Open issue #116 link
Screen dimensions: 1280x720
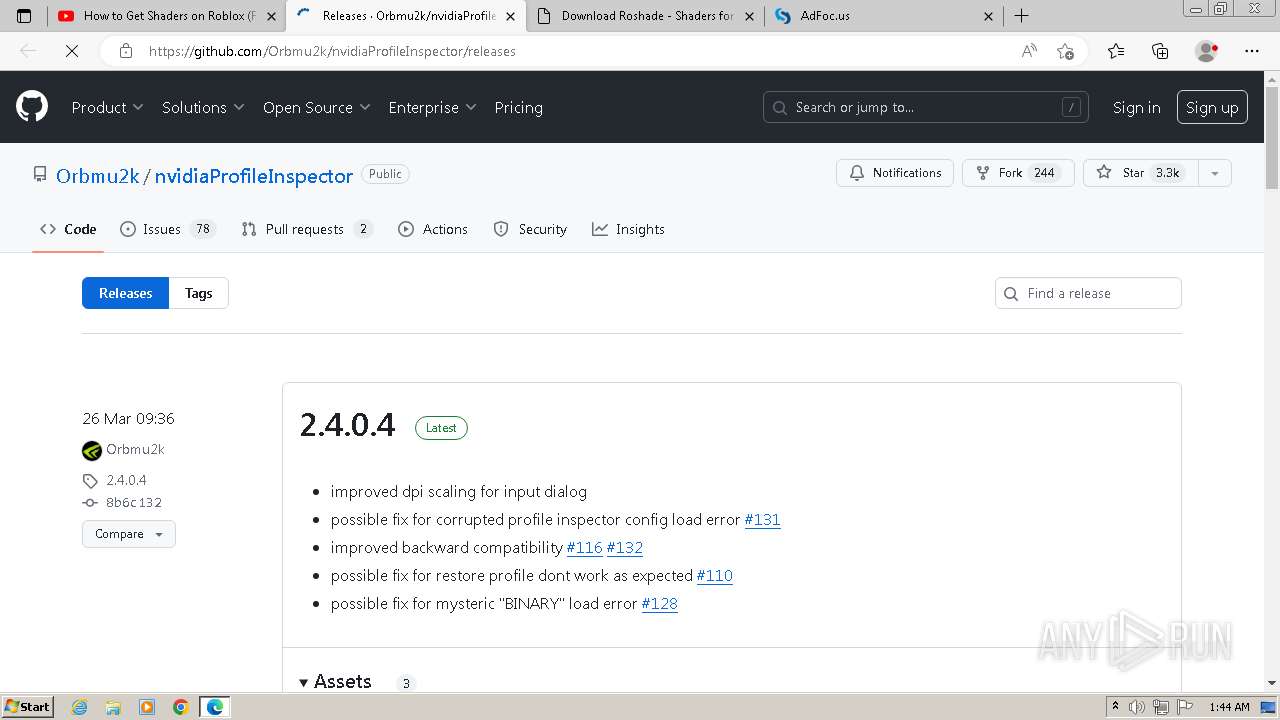pyautogui.click(x=584, y=547)
